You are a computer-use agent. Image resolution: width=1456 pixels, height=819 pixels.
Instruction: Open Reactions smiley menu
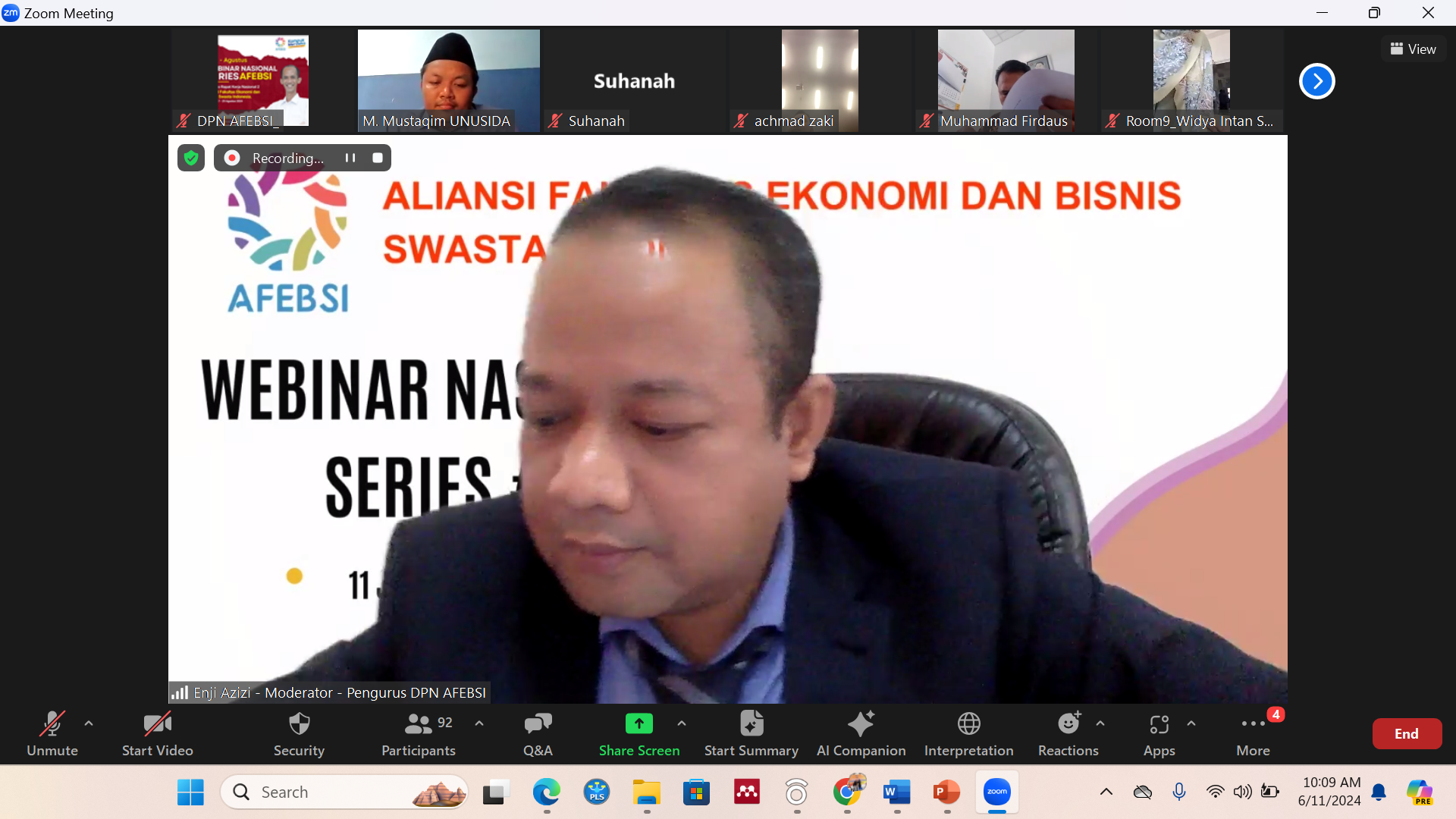click(x=1068, y=733)
